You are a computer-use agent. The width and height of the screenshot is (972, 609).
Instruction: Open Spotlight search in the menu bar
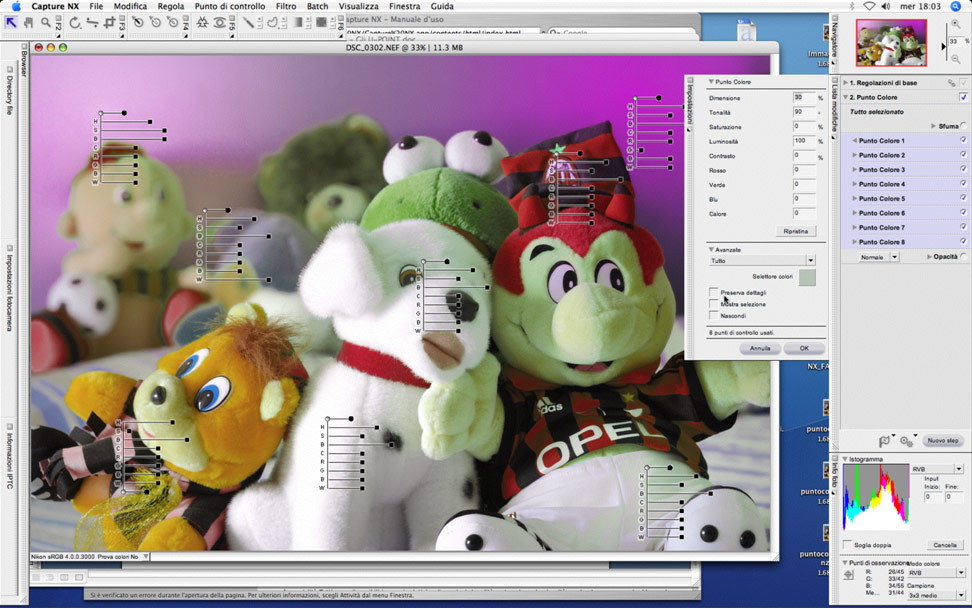tap(955, 6)
